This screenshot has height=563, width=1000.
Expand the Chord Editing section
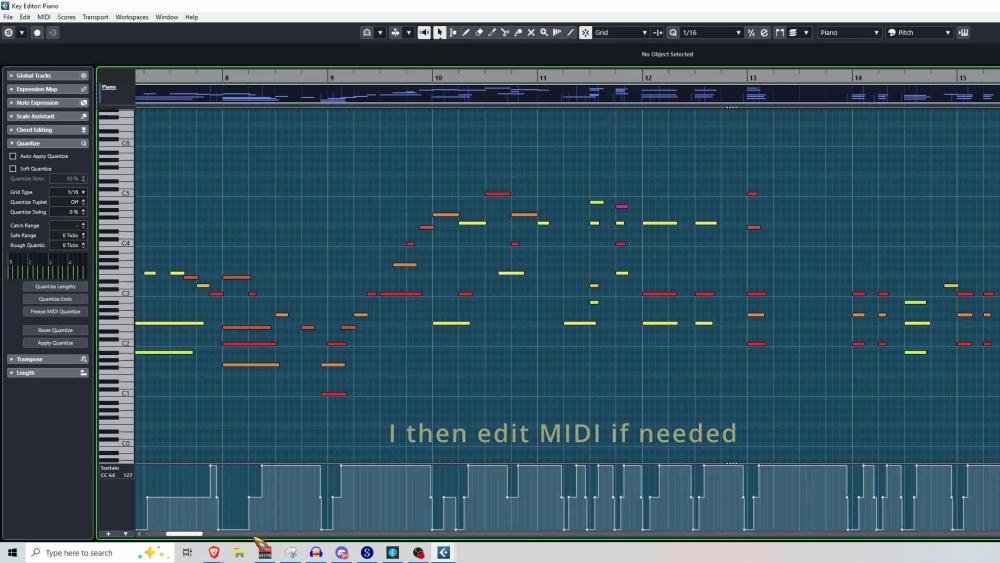pyautogui.click(x=48, y=129)
